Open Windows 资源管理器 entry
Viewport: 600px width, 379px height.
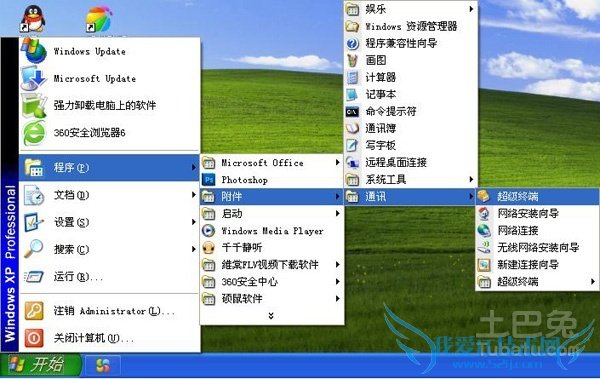pyautogui.click(x=411, y=26)
